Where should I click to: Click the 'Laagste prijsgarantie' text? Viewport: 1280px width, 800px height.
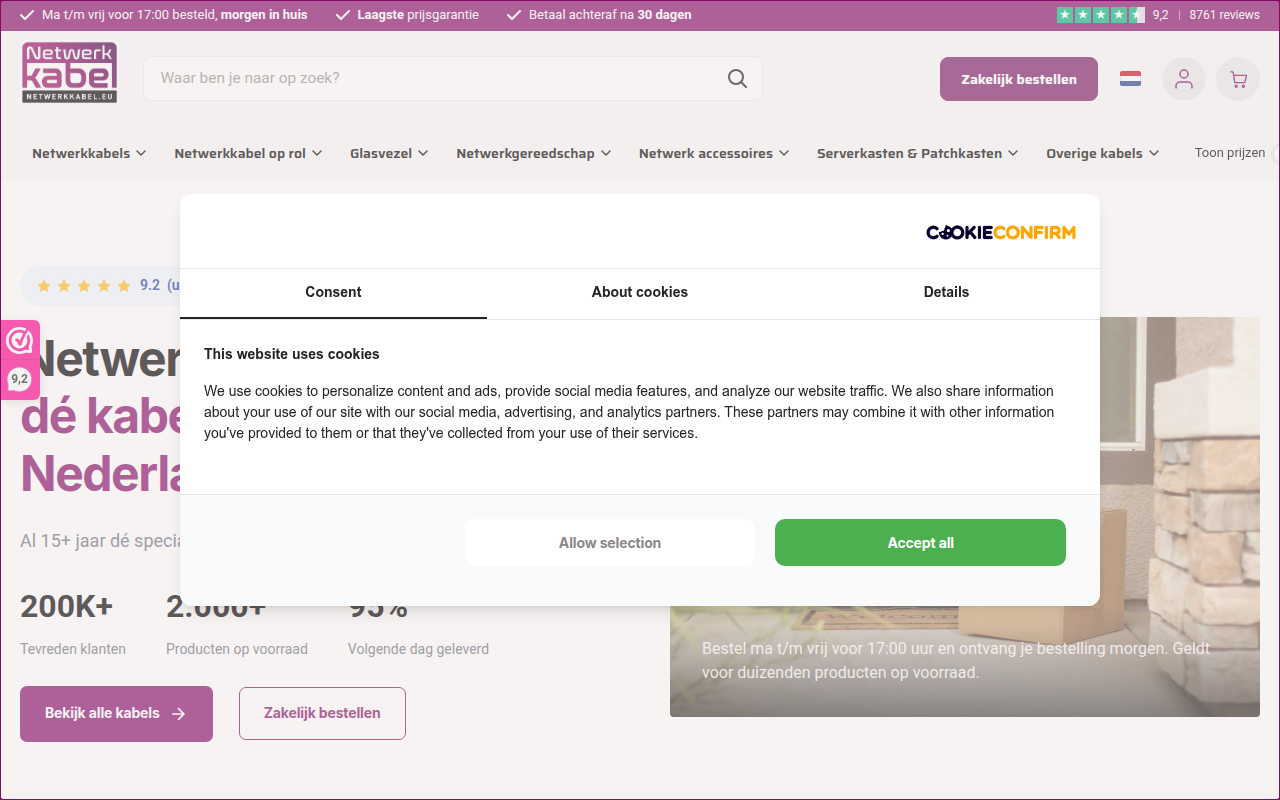click(418, 15)
